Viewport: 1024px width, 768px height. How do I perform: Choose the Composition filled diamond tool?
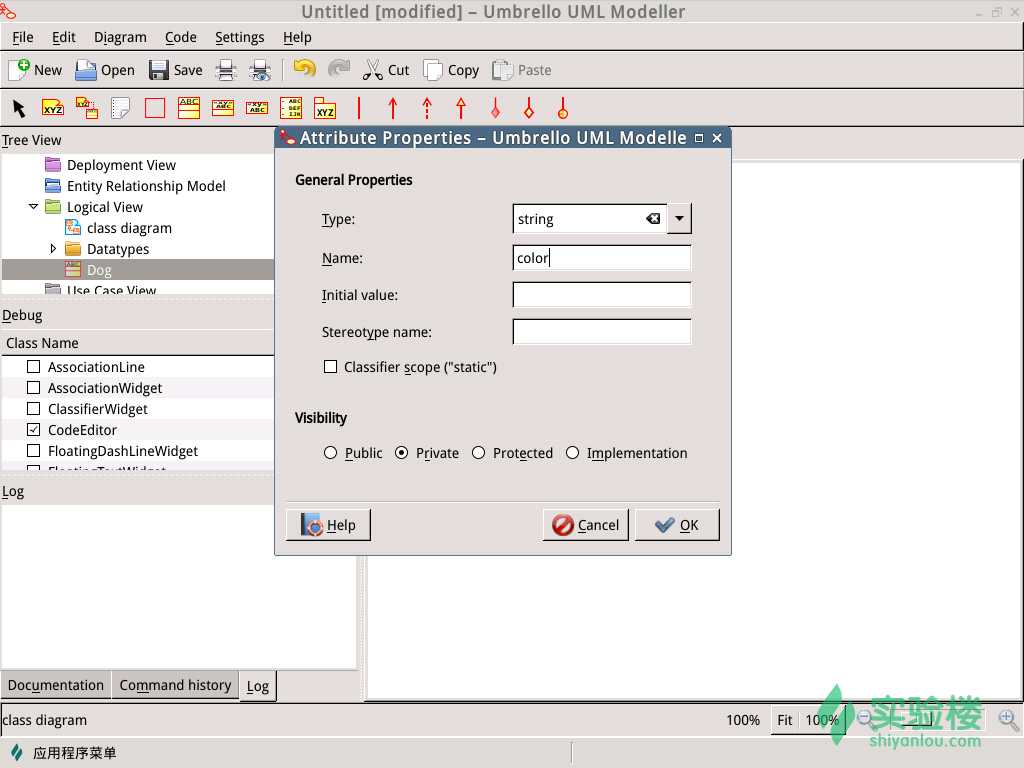495,108
